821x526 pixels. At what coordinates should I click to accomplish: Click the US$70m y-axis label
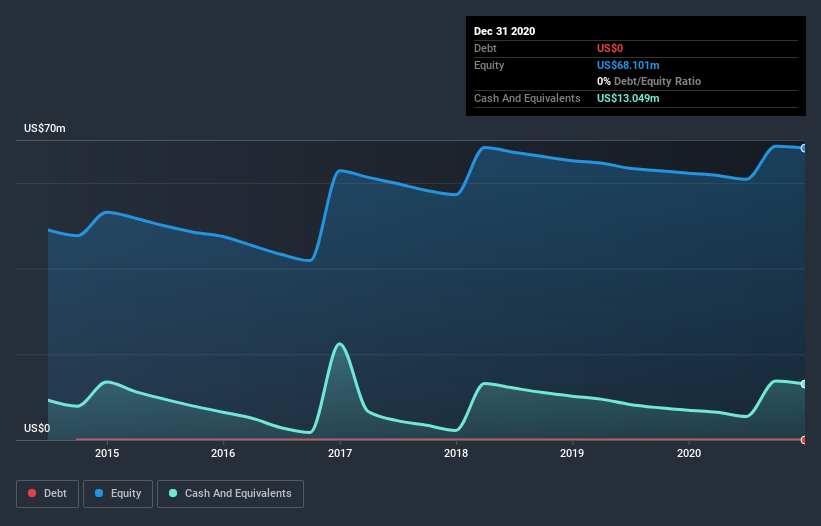tap(45, 128)
